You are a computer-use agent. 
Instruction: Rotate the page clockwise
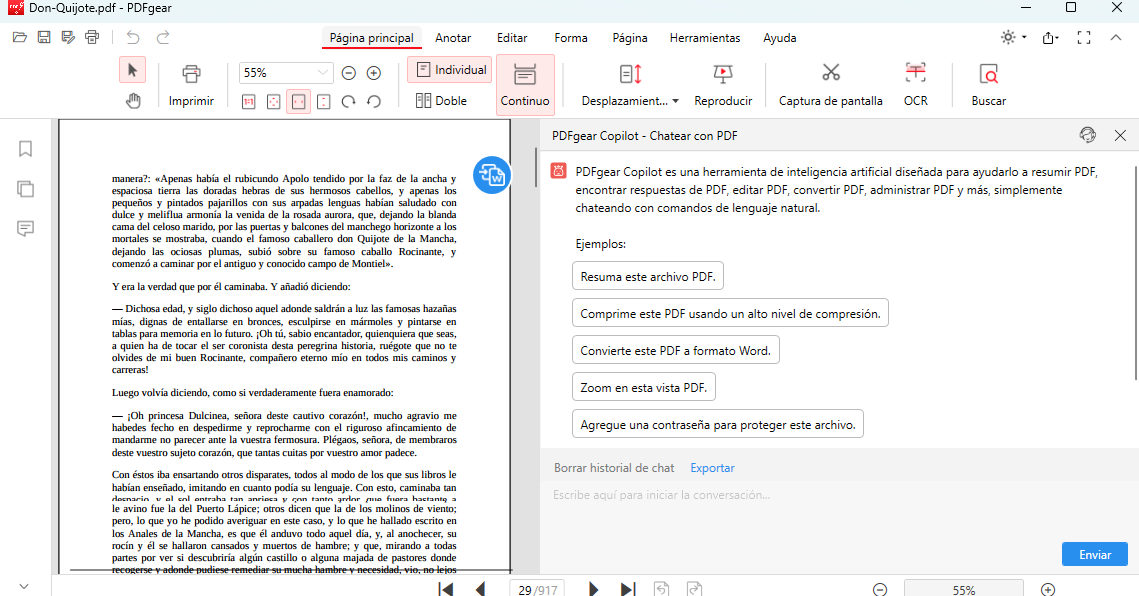349,102
